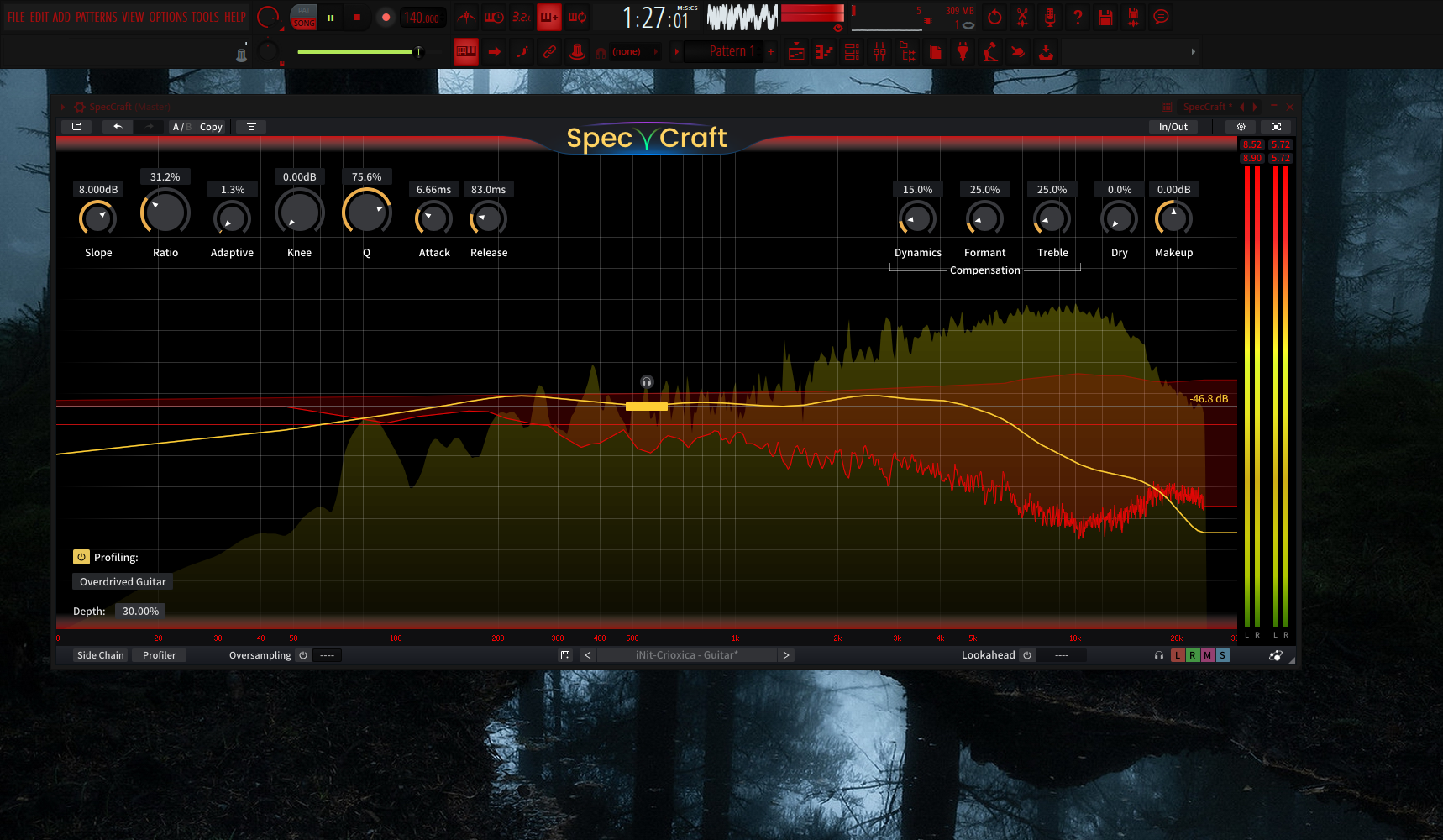Open the Pattern 1 selector
1443x840 pixels.
point(727,52)
